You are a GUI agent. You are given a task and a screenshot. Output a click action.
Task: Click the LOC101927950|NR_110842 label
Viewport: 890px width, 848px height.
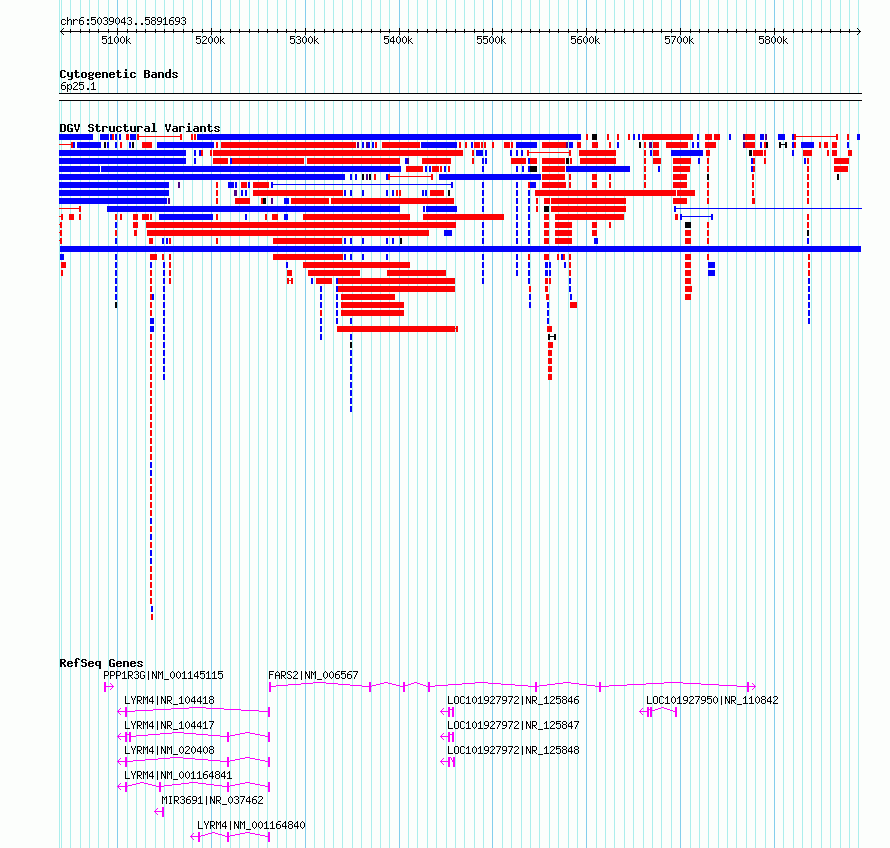coord(712,700)
